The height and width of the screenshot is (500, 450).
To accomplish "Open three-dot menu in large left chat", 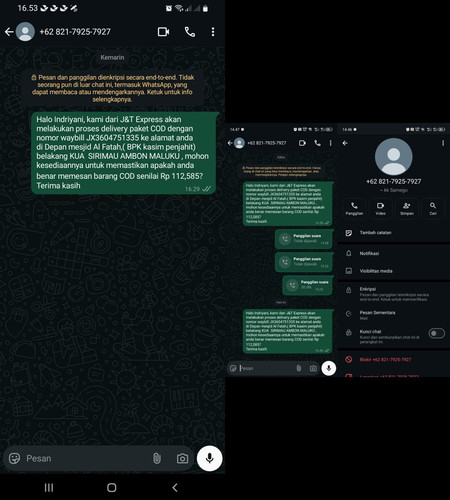I will click(213, 32).
